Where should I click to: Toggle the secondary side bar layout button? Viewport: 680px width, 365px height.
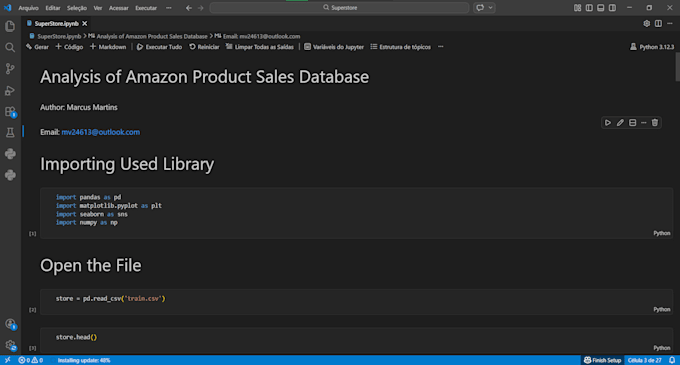pyautogui.click(x=612, y=8)
